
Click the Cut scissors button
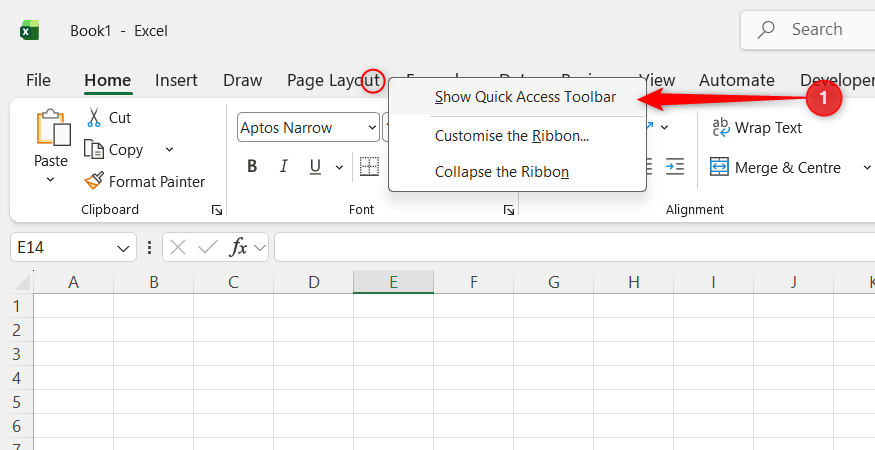(108, 118)
